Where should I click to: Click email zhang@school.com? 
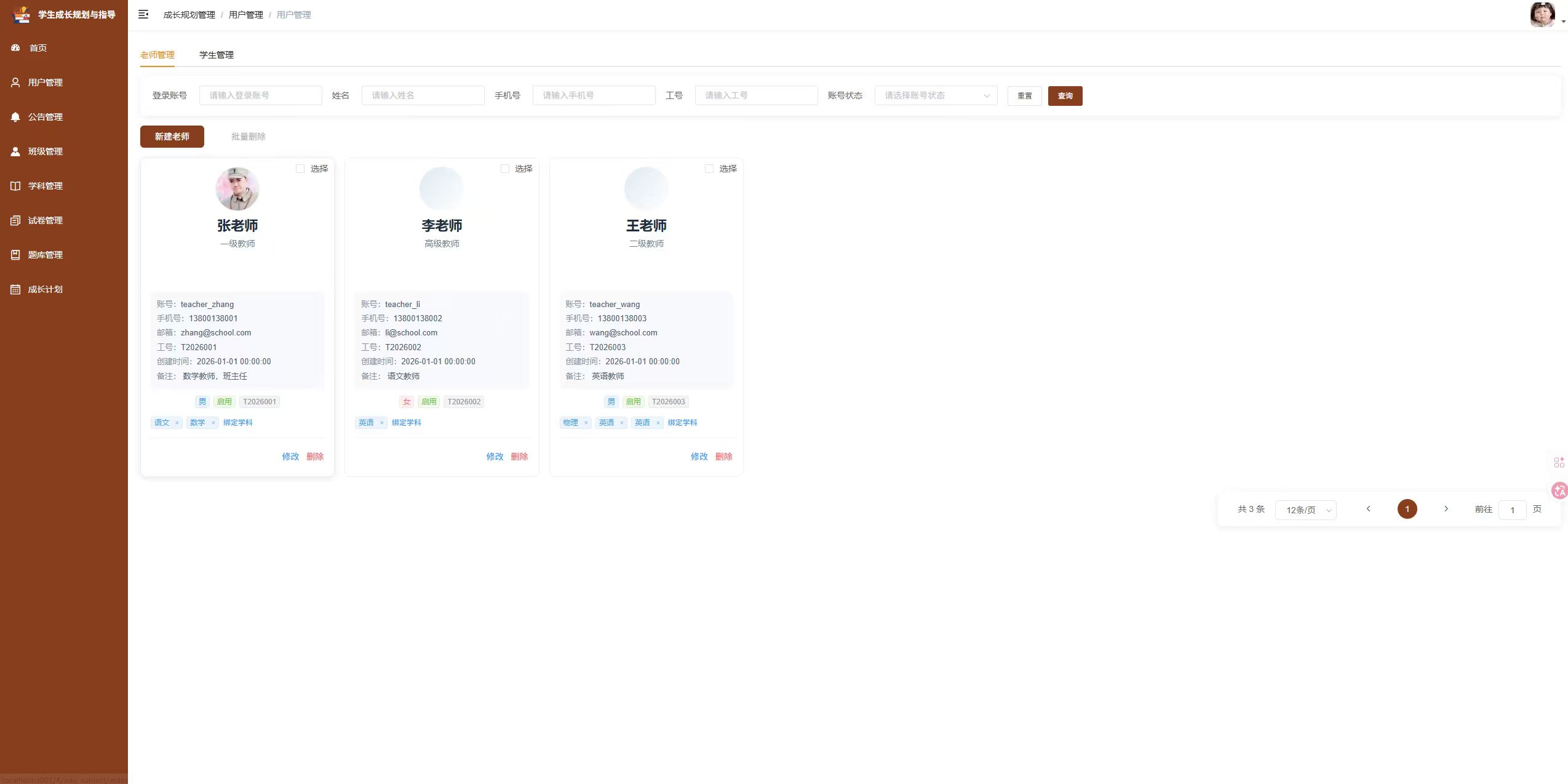pyautogui.click(x=216, y=333)
